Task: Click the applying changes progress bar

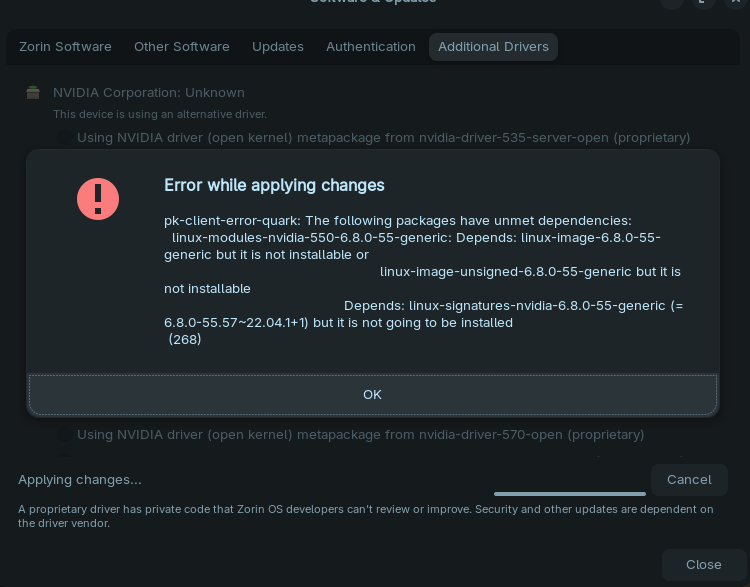Action: tap(570, 494)
